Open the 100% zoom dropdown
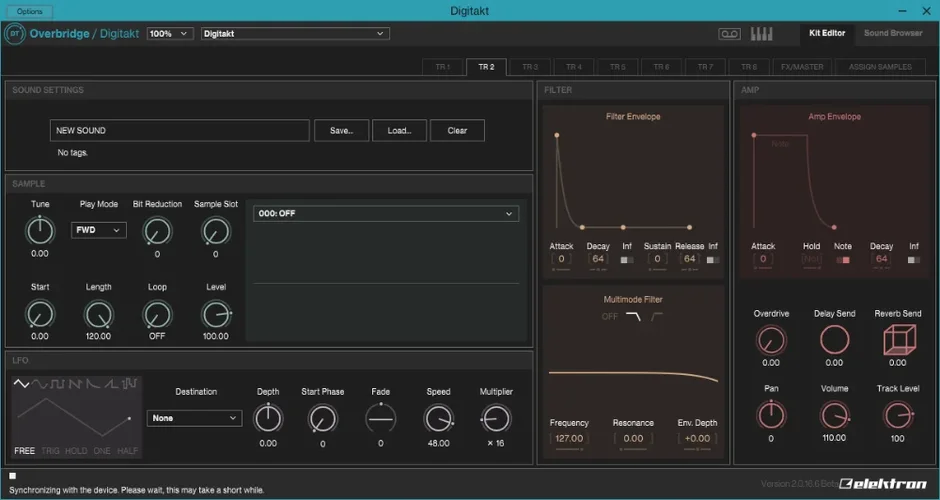This screenshot has width=940, height=500. click(170, 34)
